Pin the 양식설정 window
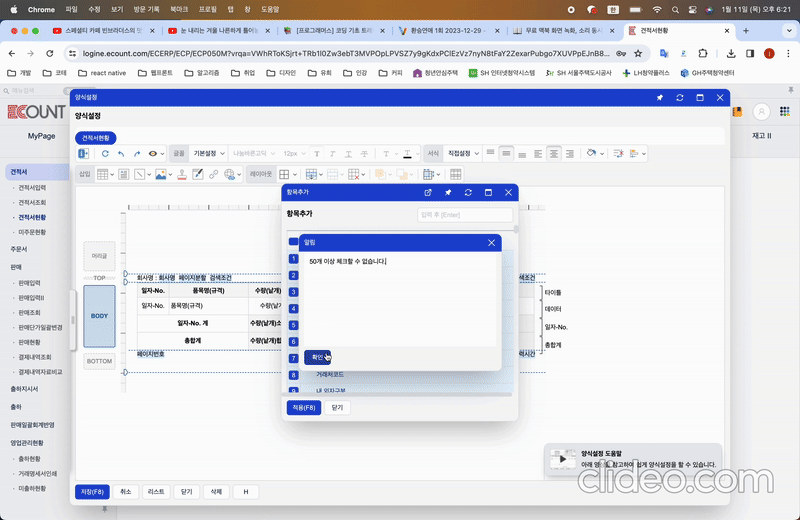The image size is (800, 520). point(660,98)
